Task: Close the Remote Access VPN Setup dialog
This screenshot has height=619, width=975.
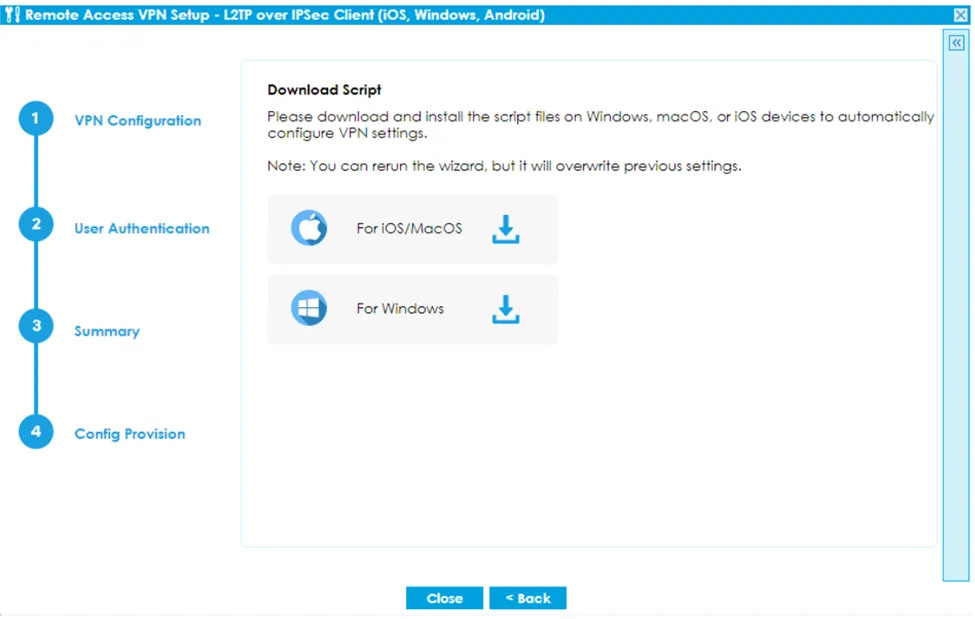Action: coord(961,14)
